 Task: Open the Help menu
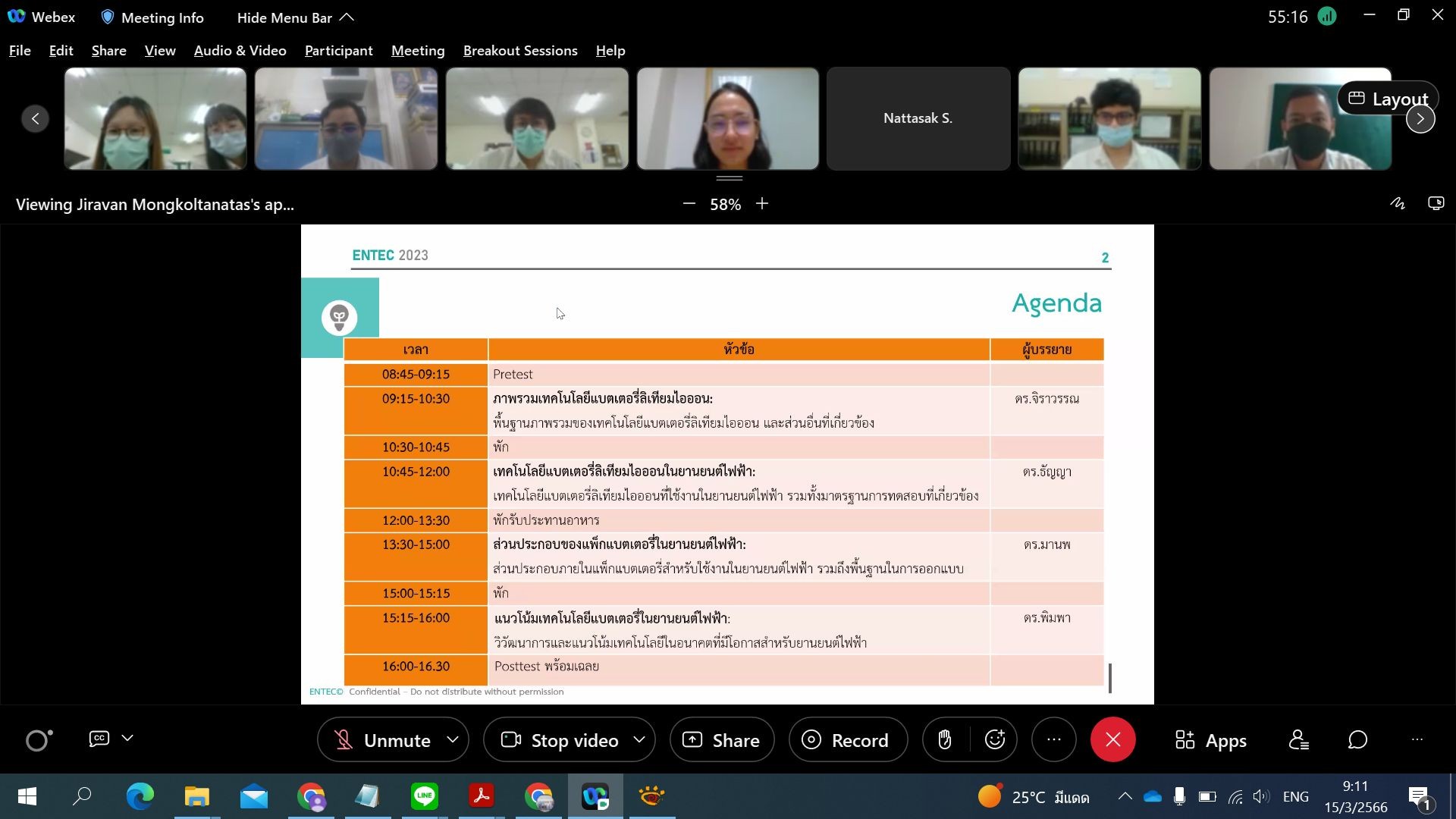pos(610,51)
